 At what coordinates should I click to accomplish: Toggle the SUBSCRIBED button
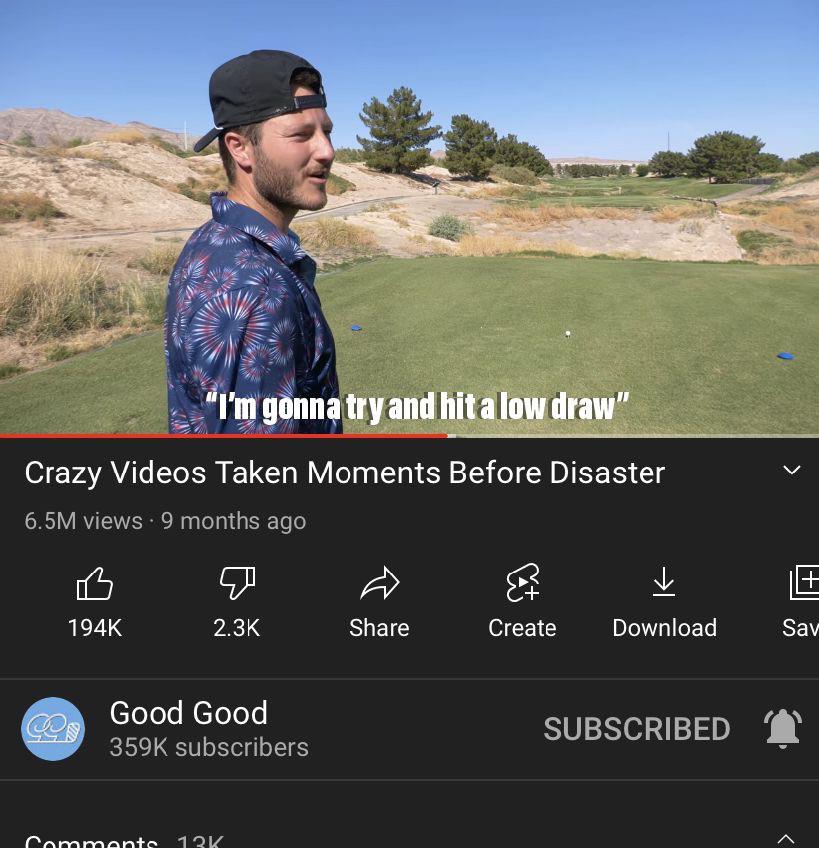click(x=637, y=729)
